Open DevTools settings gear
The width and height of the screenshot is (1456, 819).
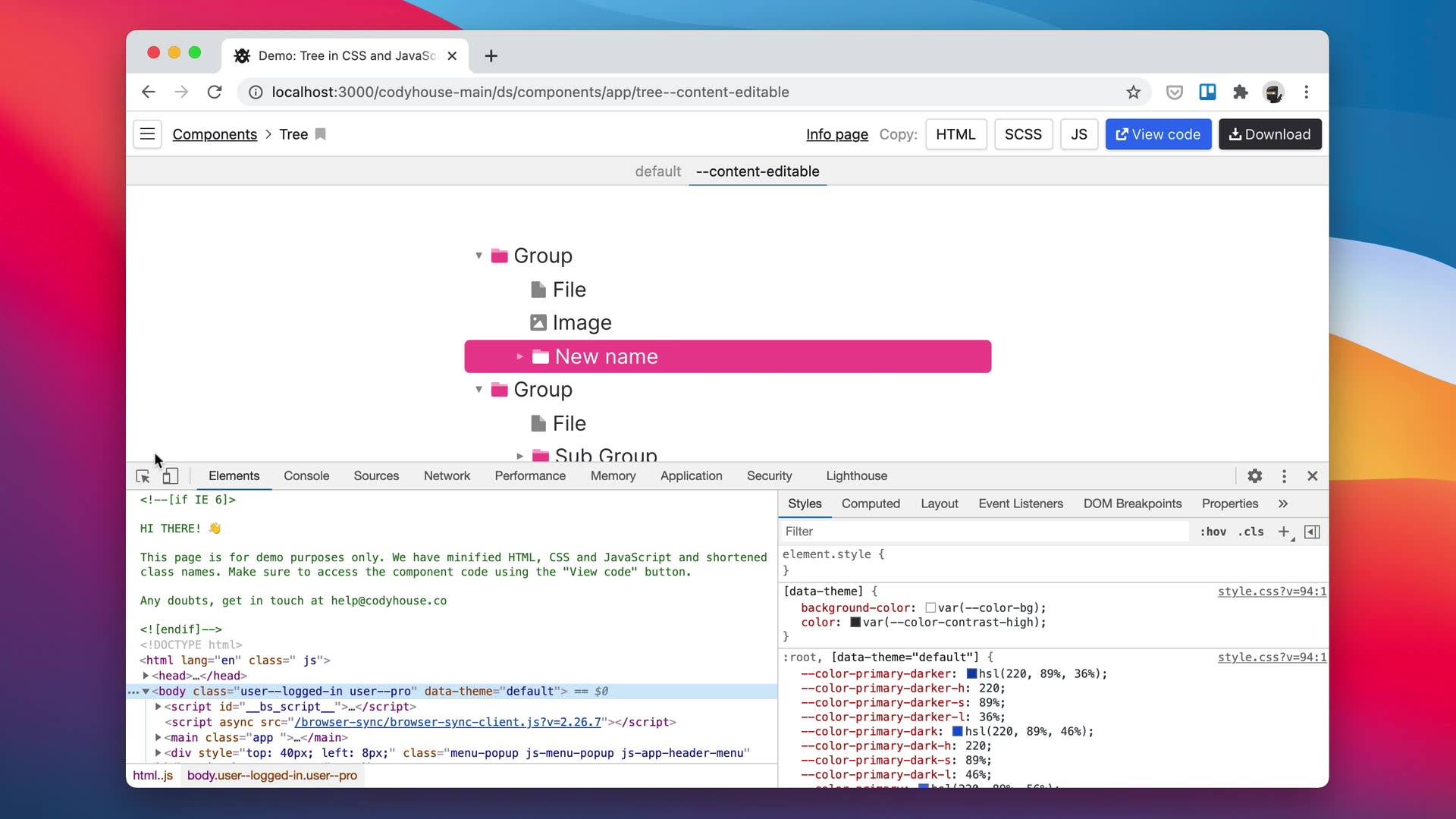1255,476
